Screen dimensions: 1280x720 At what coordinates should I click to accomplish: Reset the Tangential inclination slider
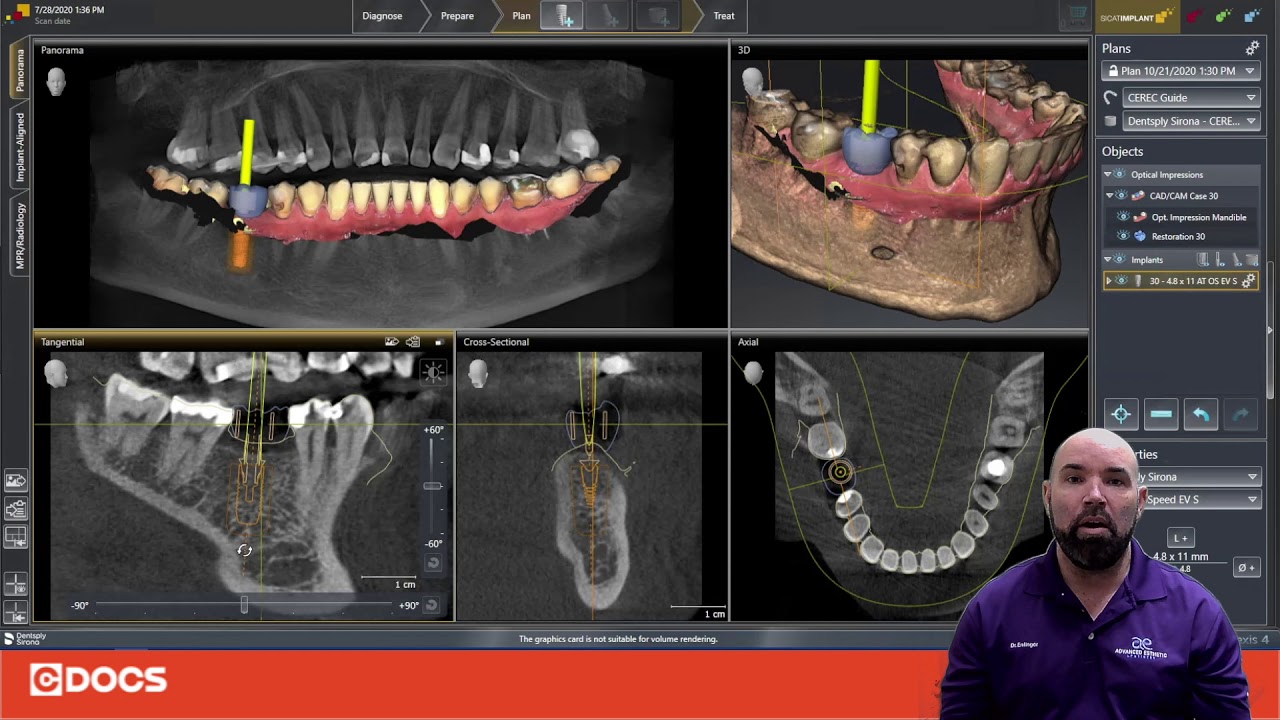tap(433, 563)
